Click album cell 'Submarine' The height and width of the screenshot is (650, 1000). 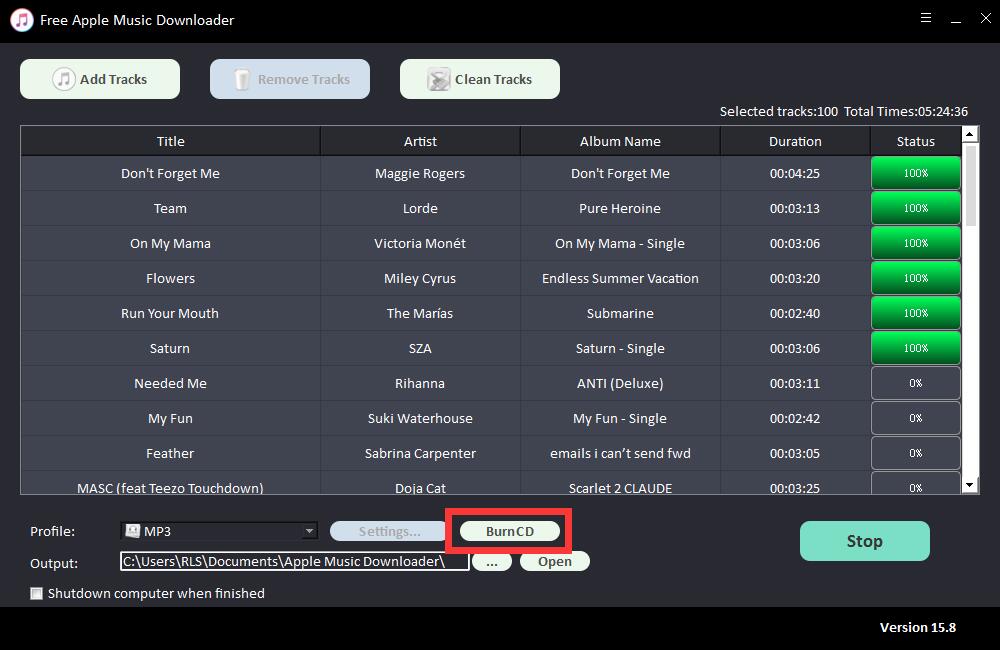[620, 314]
